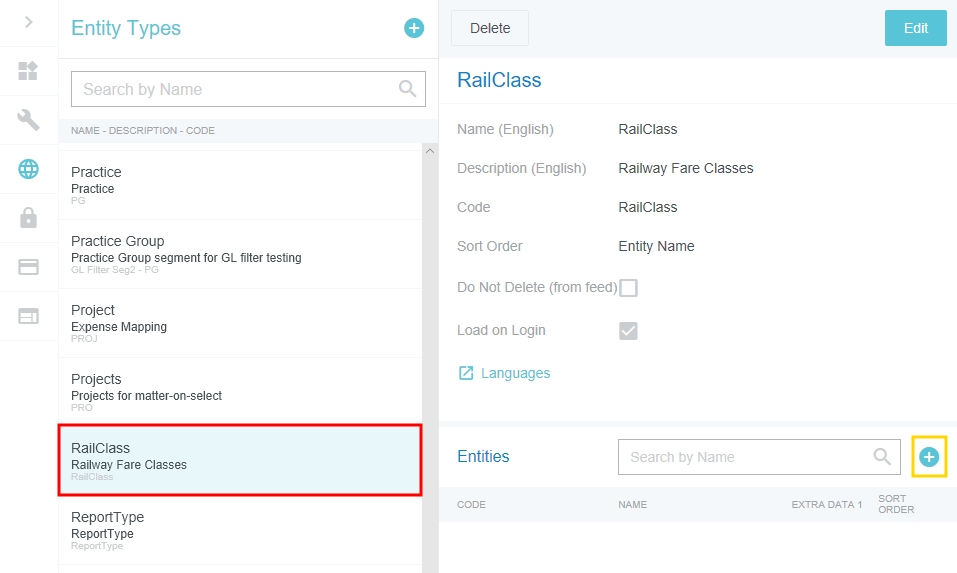This screenshot has height=573, width=957.
Task: Toggle the Load on Login checkbox
Action: tap(628, 331)
